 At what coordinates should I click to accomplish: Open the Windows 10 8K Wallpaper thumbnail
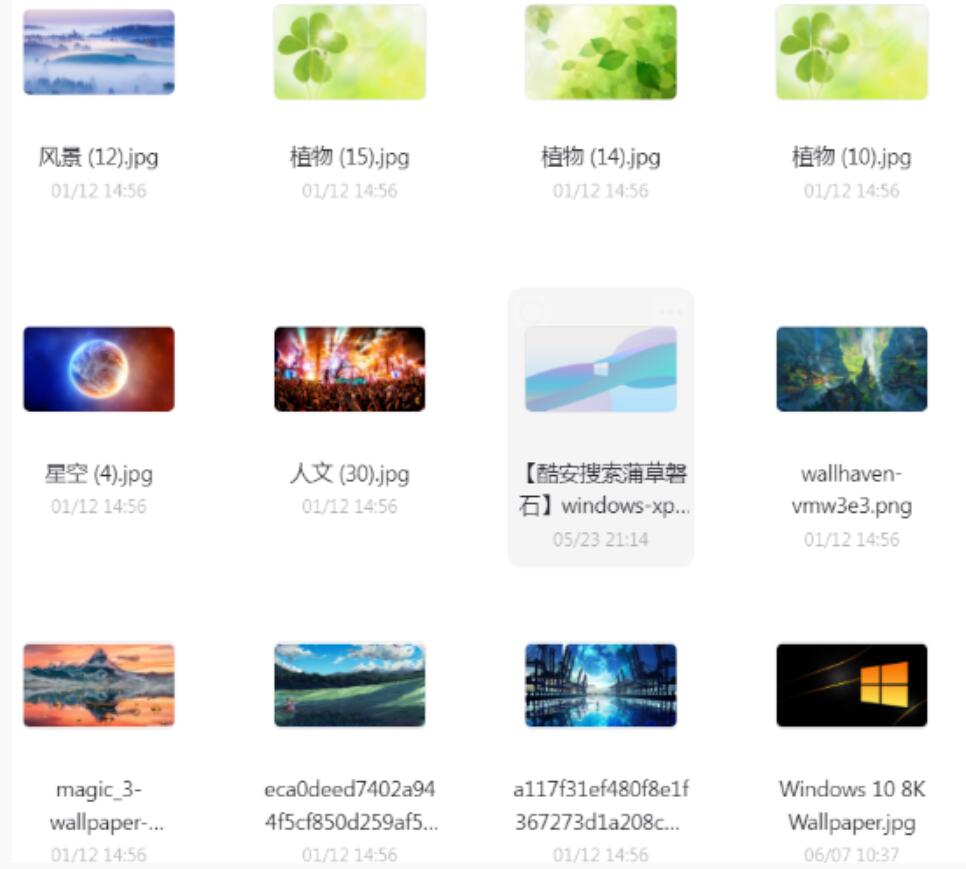click(851, 685)
